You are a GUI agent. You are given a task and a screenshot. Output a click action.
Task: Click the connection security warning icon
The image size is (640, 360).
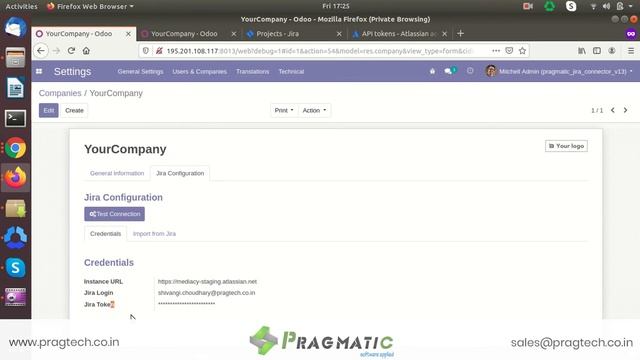(160, 51)
